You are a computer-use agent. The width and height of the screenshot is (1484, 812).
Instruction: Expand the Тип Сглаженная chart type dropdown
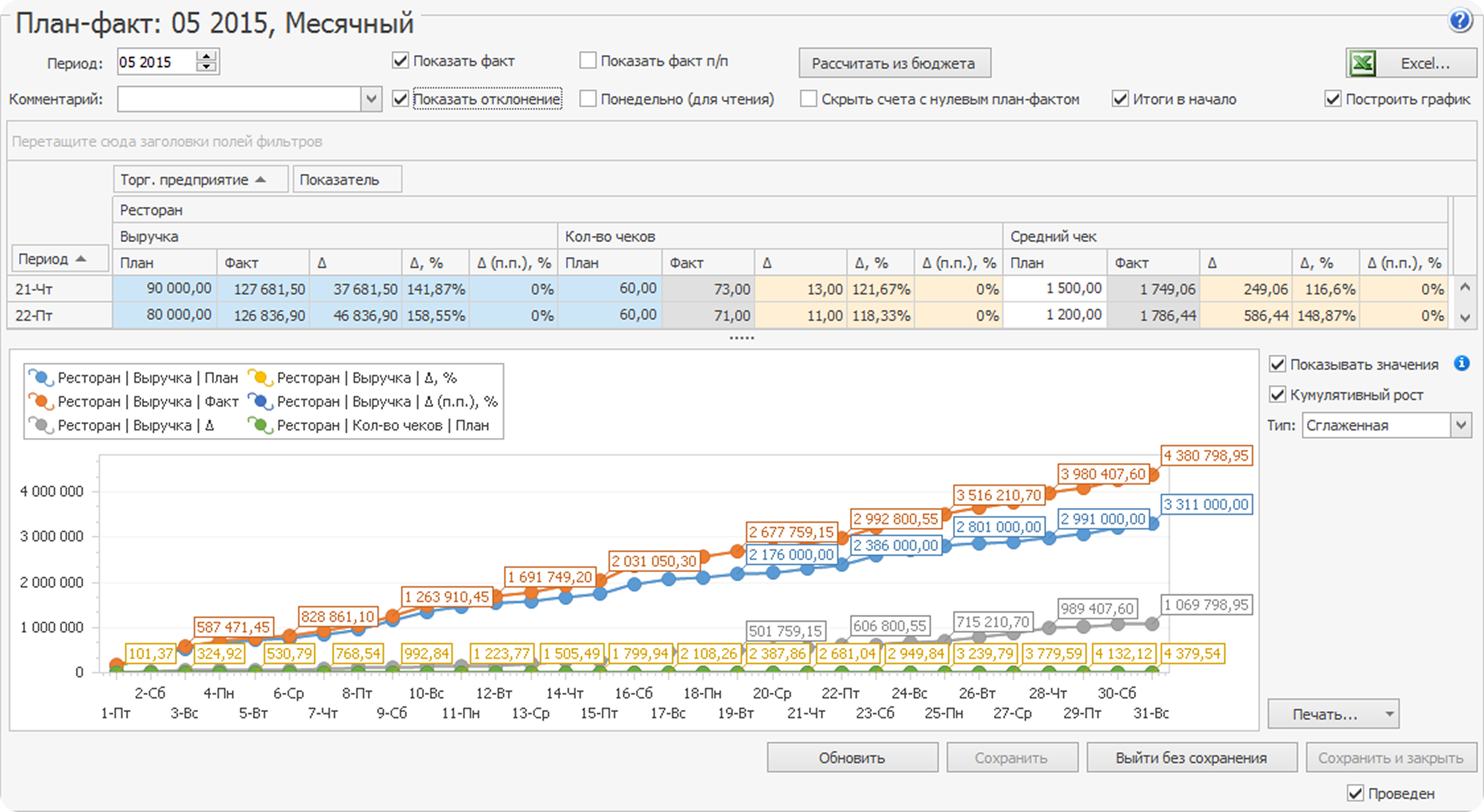(x=1460, y=426)
